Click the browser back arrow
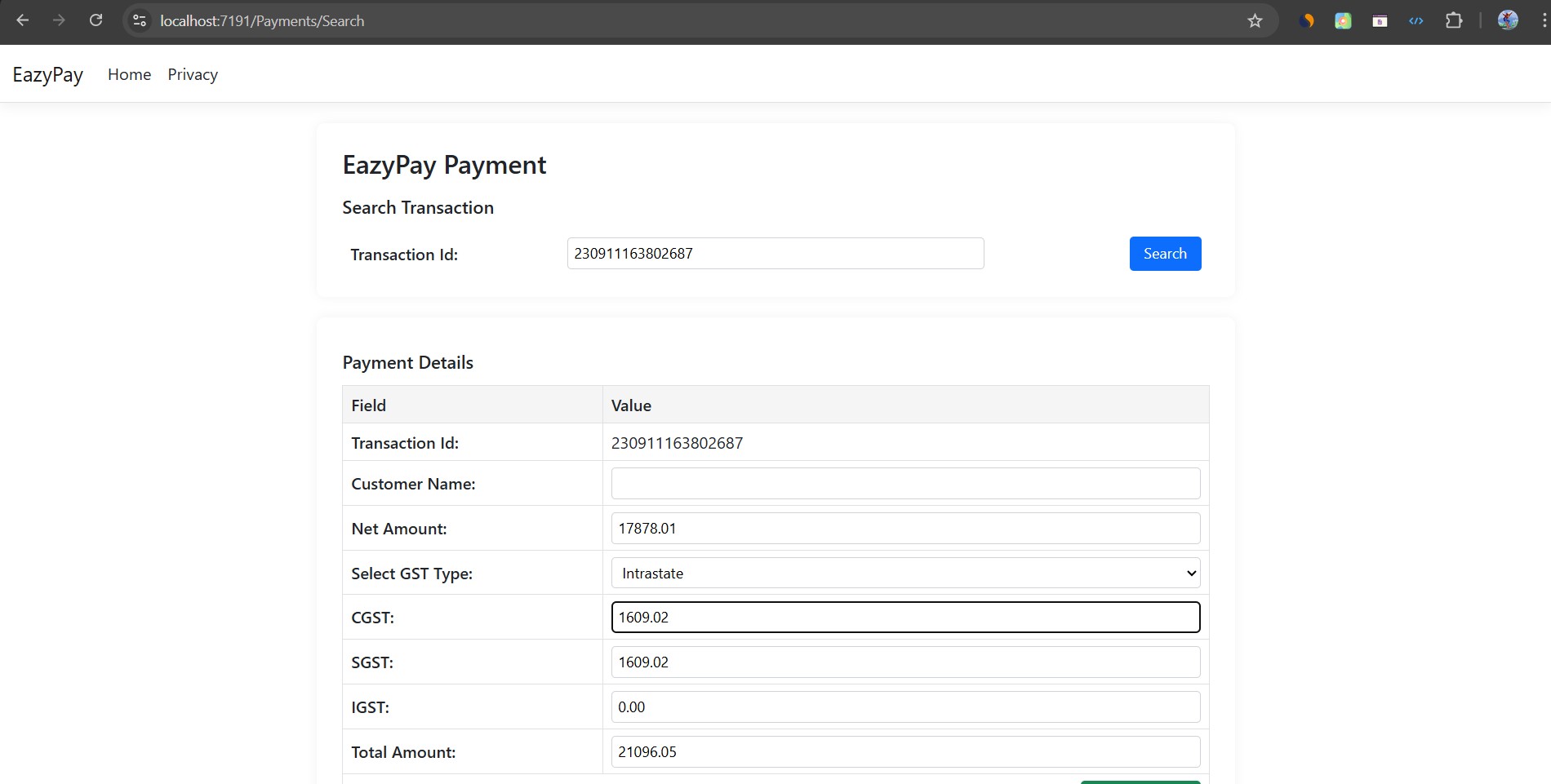Image resolution: width=1551 pixels, height=784 pixels. tap(23, 20)
